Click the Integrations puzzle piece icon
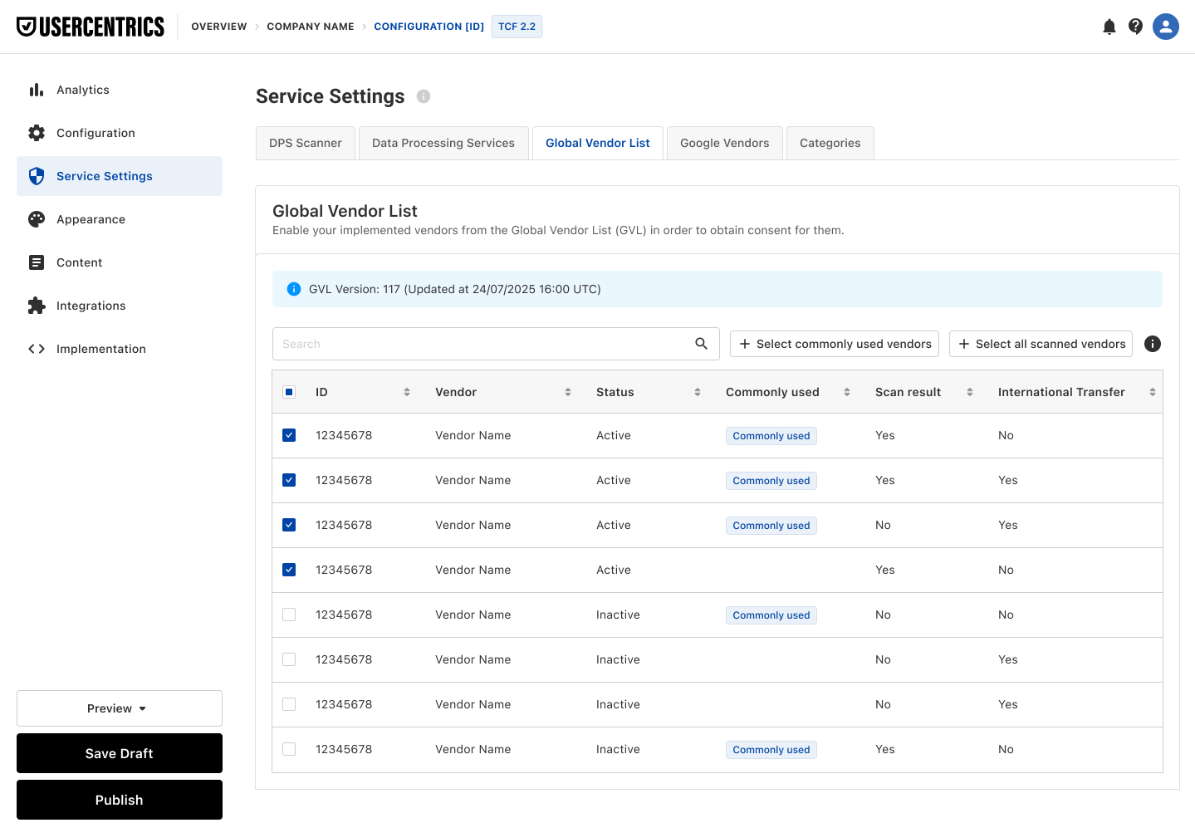This screenshot has height=836, width=1195. coord(36,306)
